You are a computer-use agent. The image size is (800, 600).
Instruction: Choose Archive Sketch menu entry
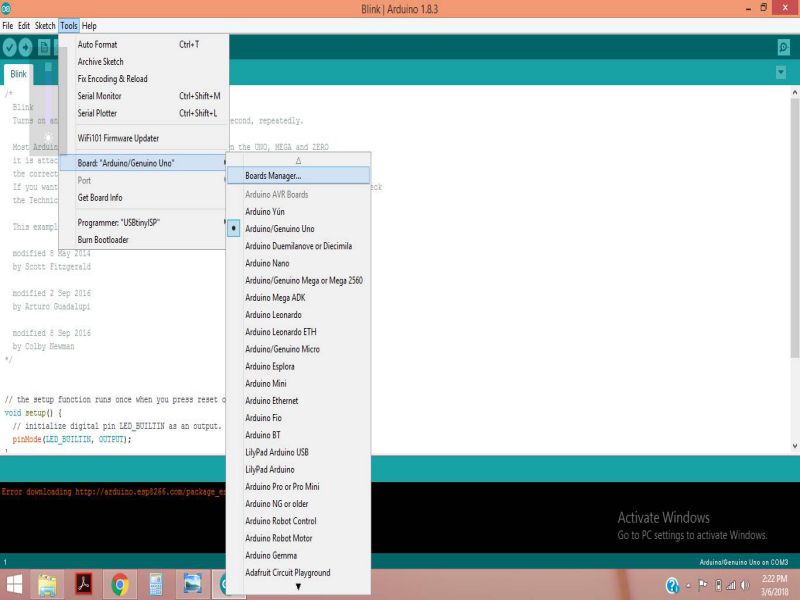(143, 62)
